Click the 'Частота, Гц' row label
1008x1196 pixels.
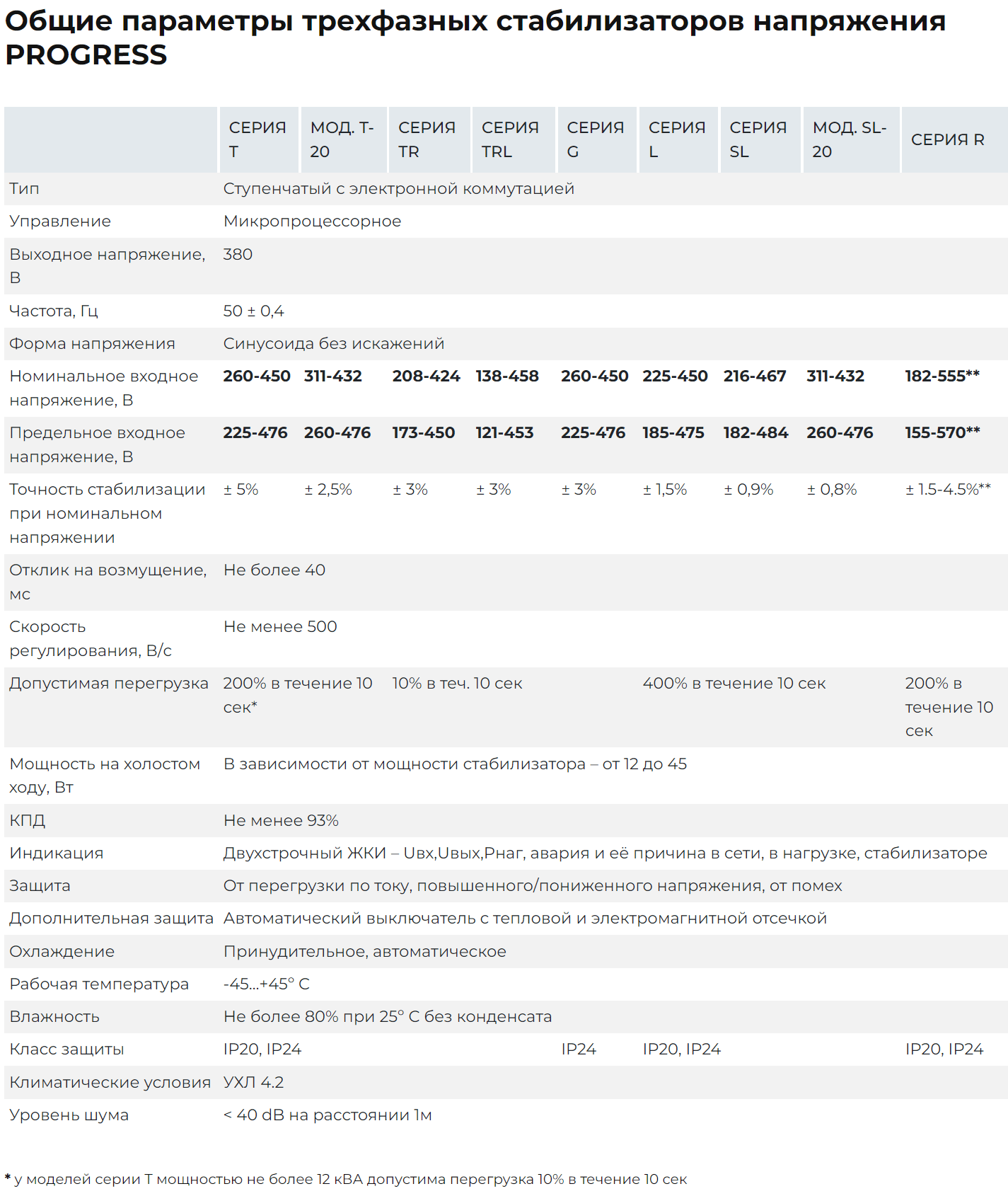point(54,311)
